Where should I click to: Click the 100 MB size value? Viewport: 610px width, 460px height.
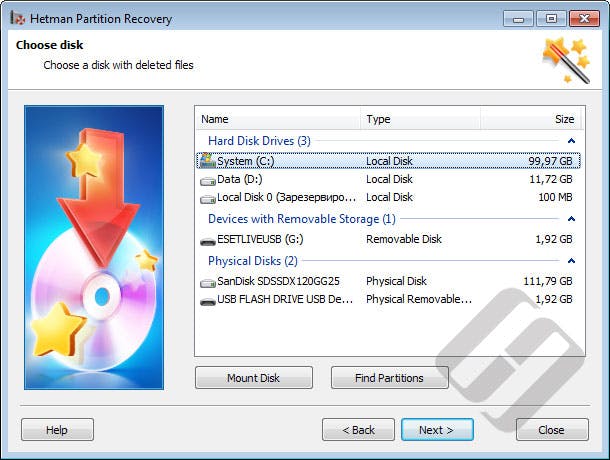[556, 197]
